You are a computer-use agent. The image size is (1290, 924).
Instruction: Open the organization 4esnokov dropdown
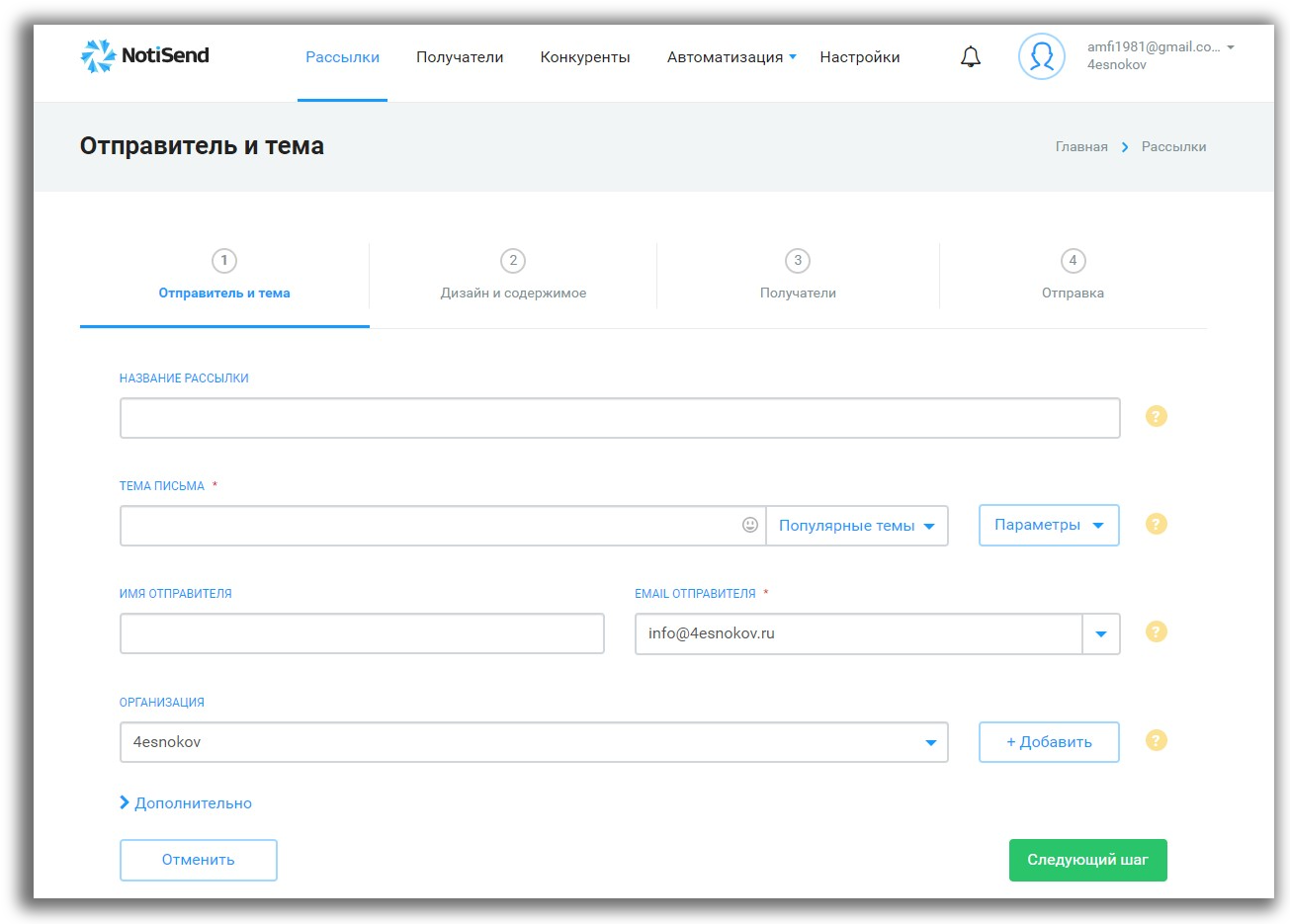click(534, 742)
